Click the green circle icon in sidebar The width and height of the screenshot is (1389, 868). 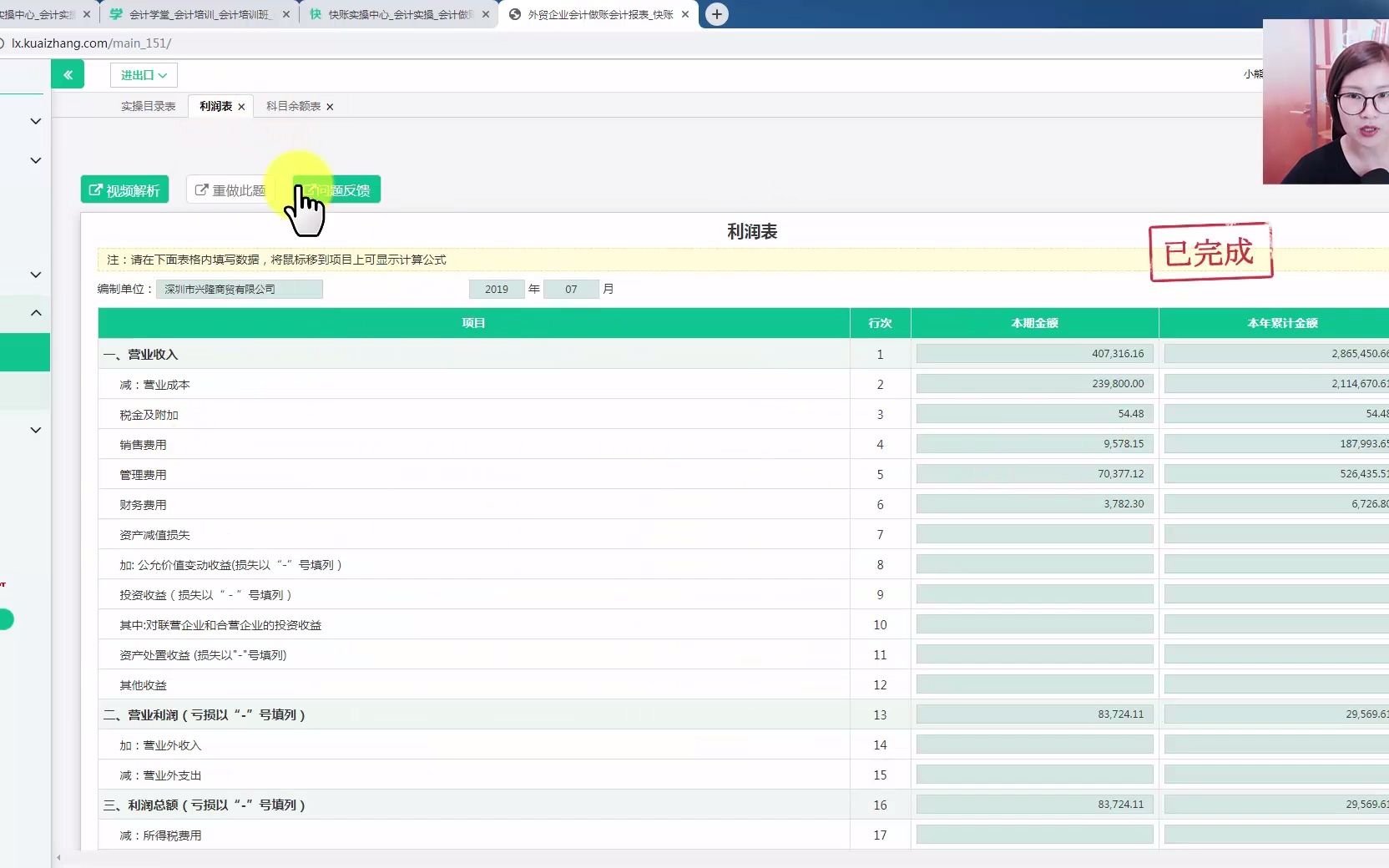(5, 619)
